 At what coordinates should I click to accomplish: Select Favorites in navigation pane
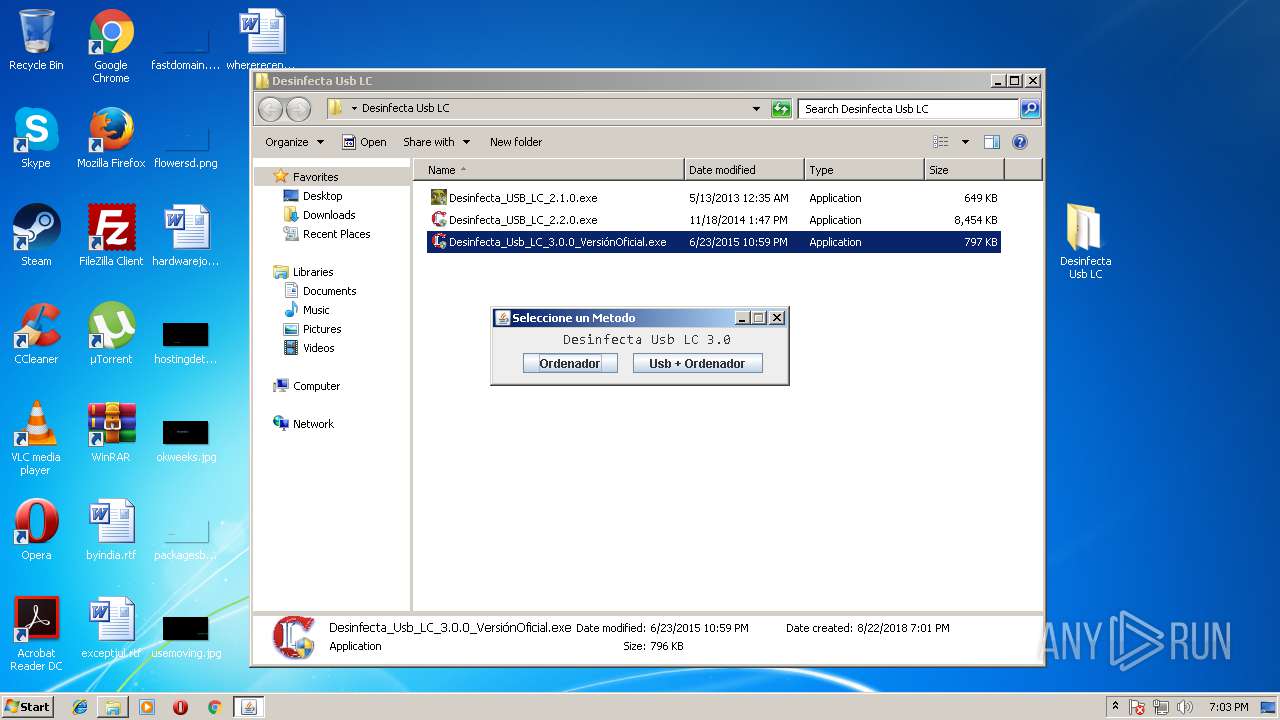click(315, 177)
